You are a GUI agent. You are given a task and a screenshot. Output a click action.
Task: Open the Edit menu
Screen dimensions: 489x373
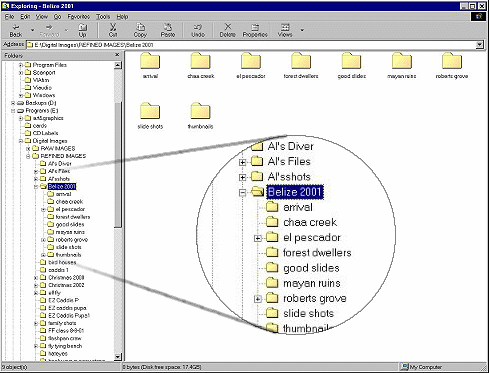point(25,16)
